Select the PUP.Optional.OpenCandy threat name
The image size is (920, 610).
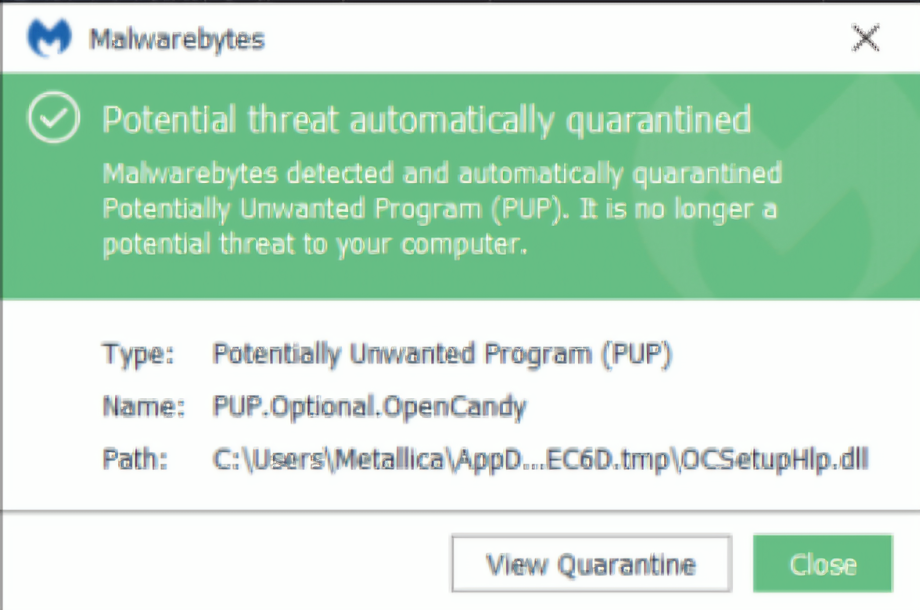click(370, 407)
